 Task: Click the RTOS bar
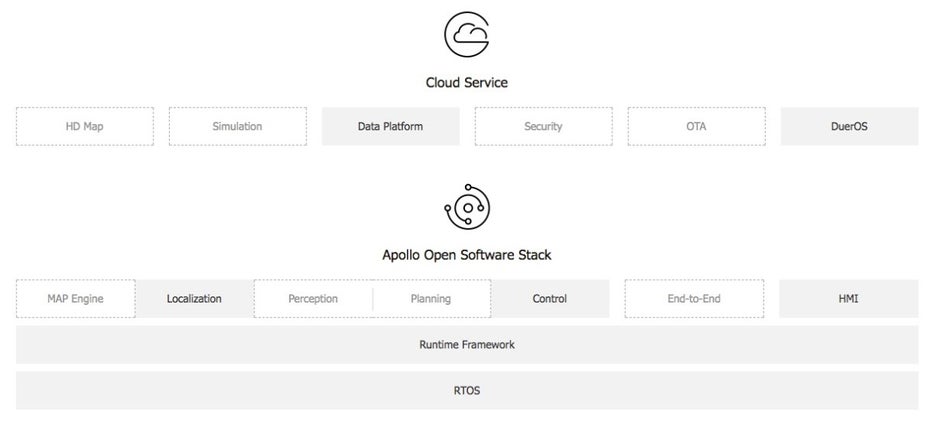(x=467, y=391)
